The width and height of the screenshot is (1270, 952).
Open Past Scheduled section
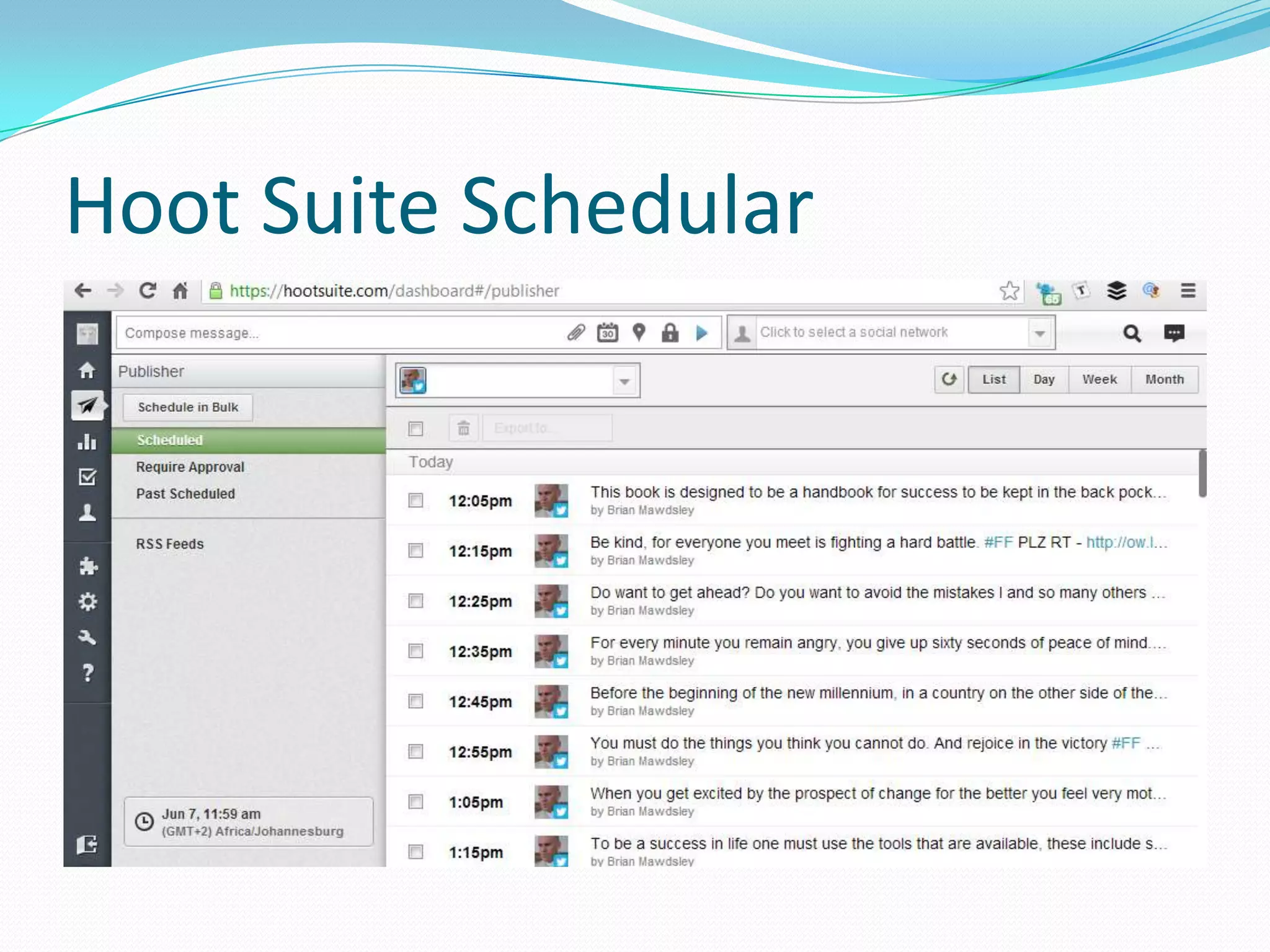[x=185, y=494]
